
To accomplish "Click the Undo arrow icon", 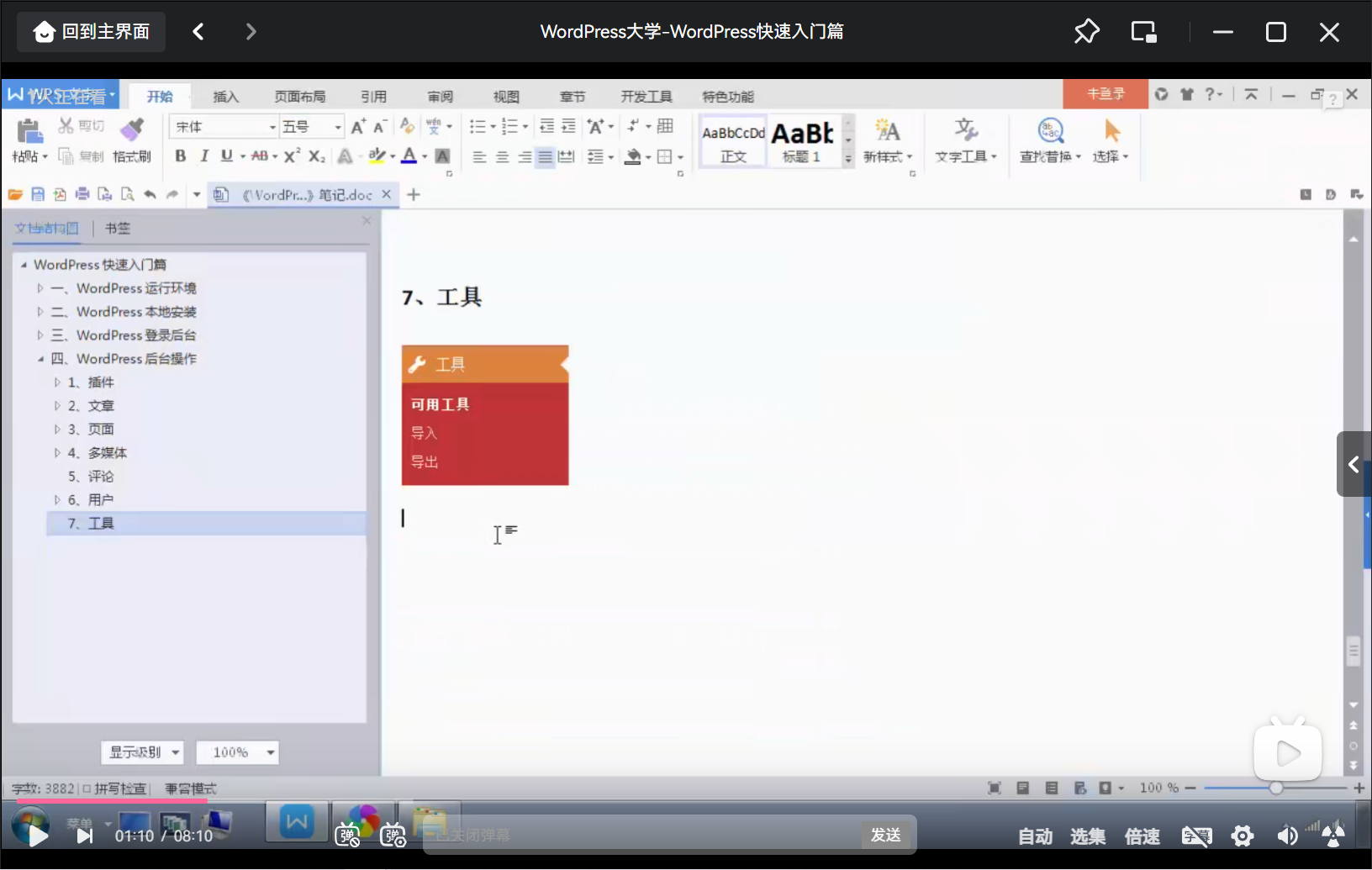I will 150,195.
